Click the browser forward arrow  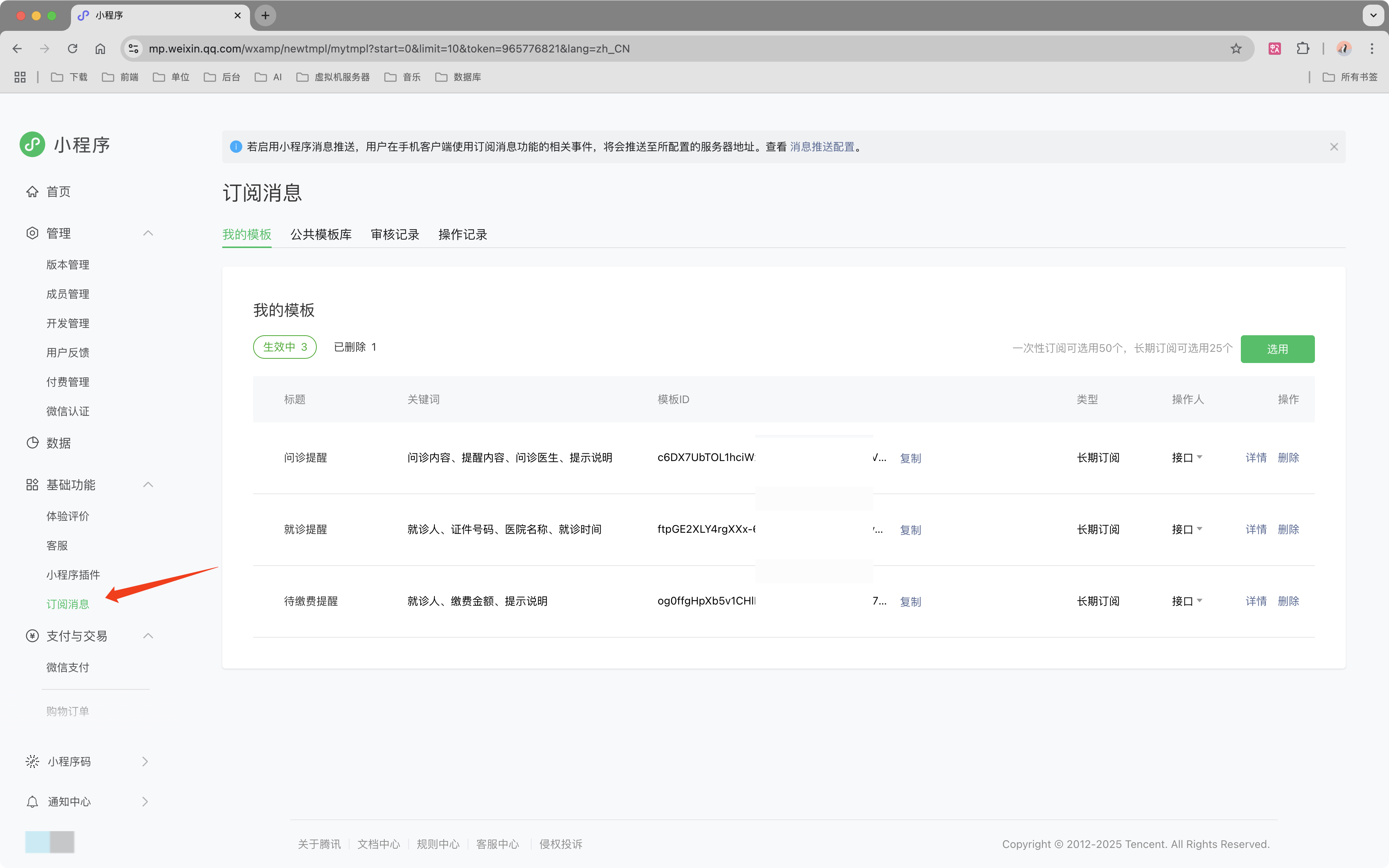pos(45,49)
